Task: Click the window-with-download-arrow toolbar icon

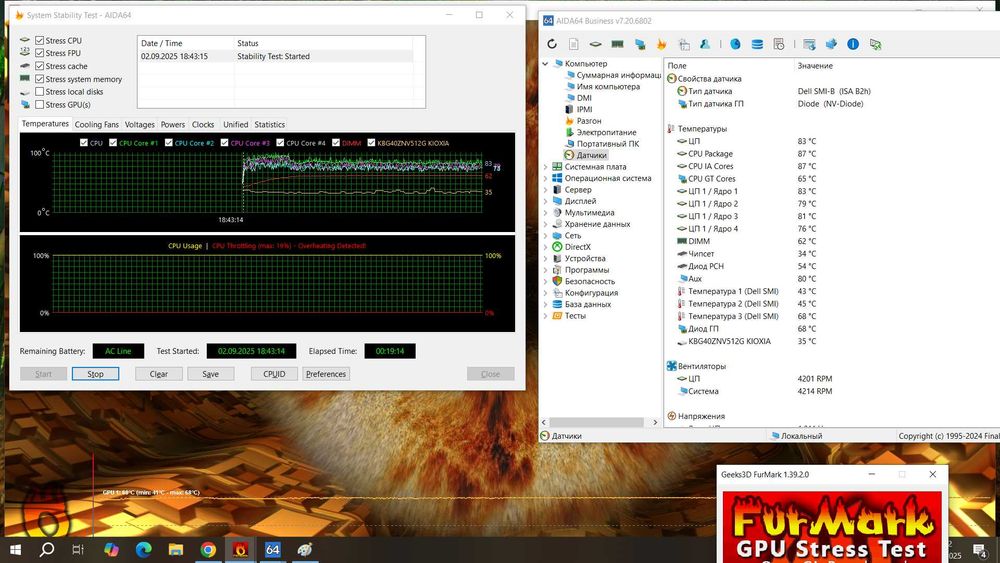Action: point(809,44)
